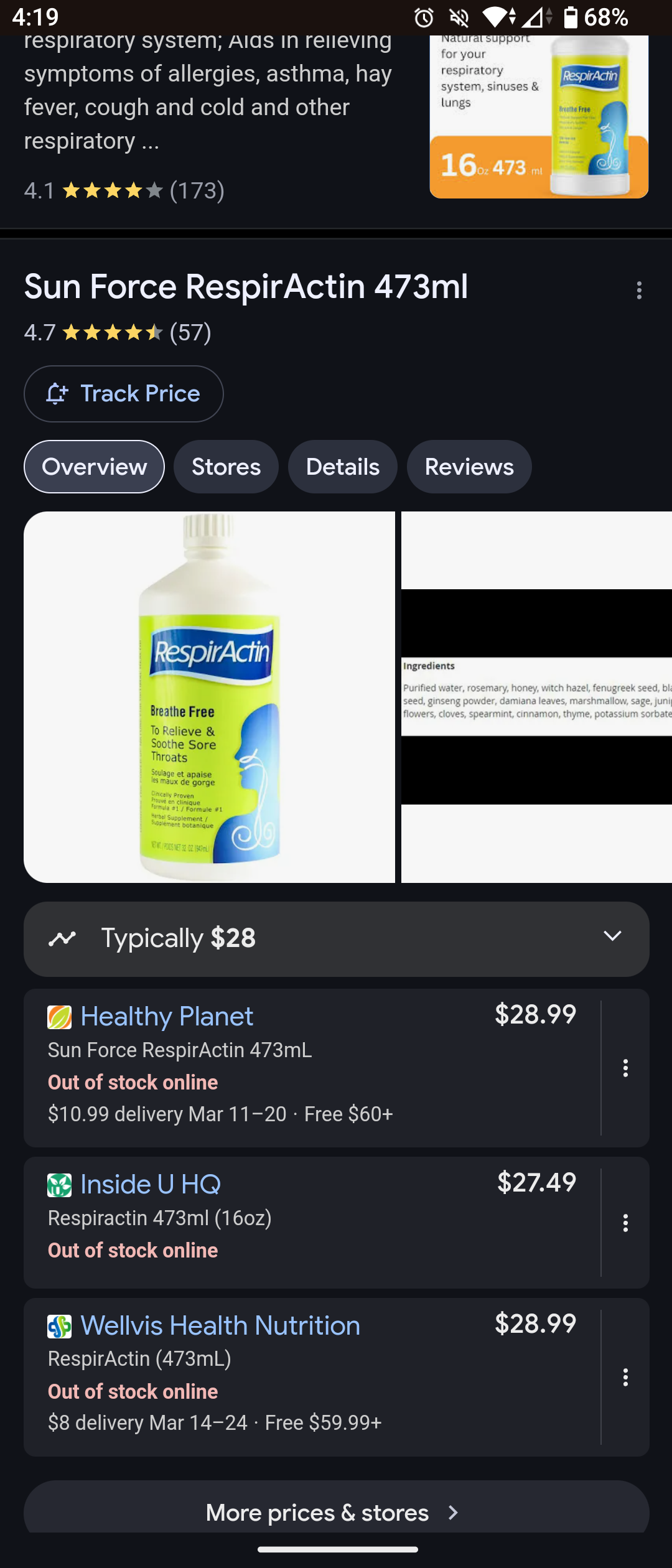View the Ingredients image thumbnail

coord(536,697)
